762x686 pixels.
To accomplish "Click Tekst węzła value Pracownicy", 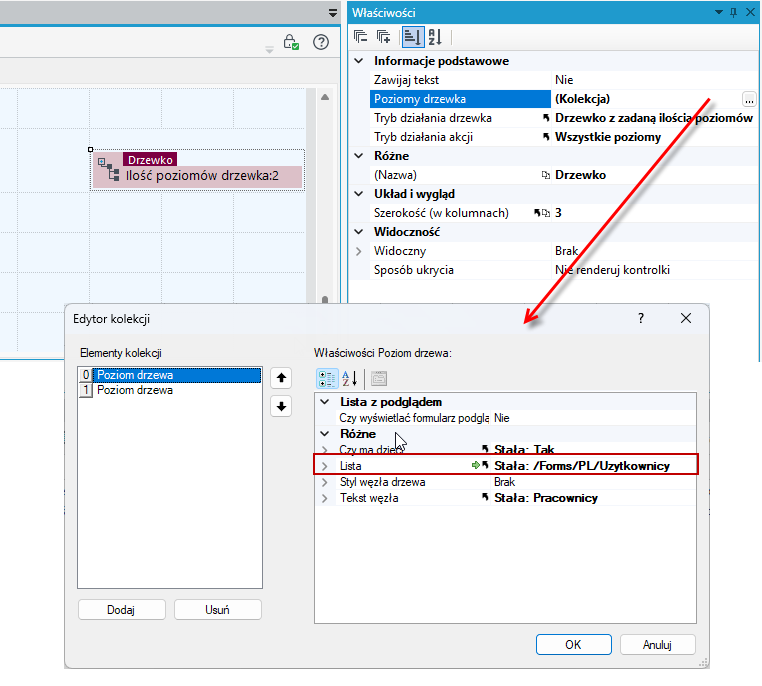I will (x=546, y=498).
